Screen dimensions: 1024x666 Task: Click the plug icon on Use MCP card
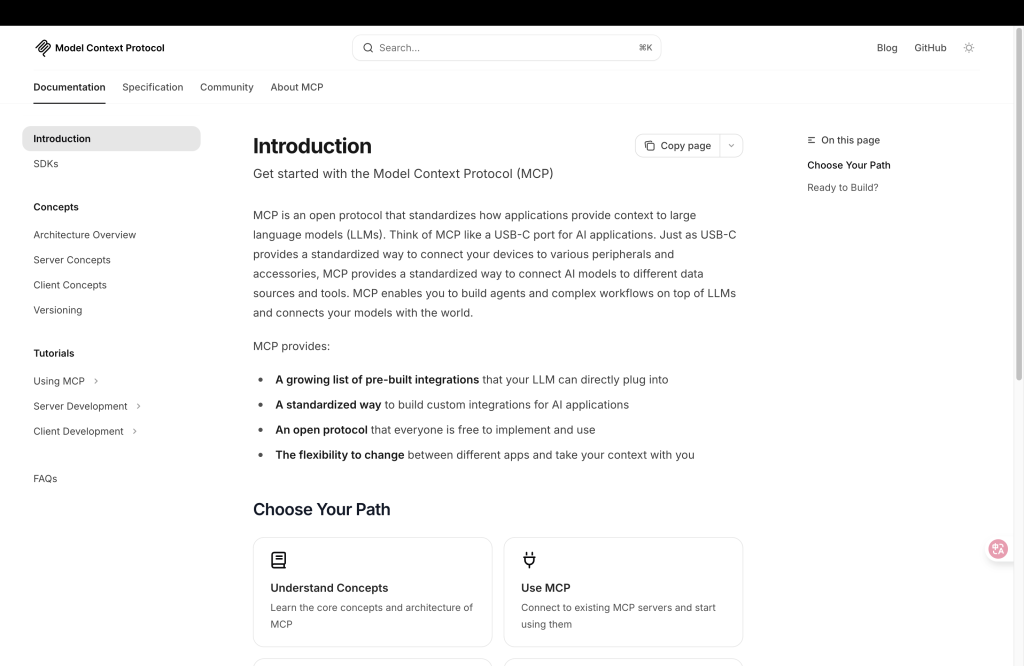(529, 560)
